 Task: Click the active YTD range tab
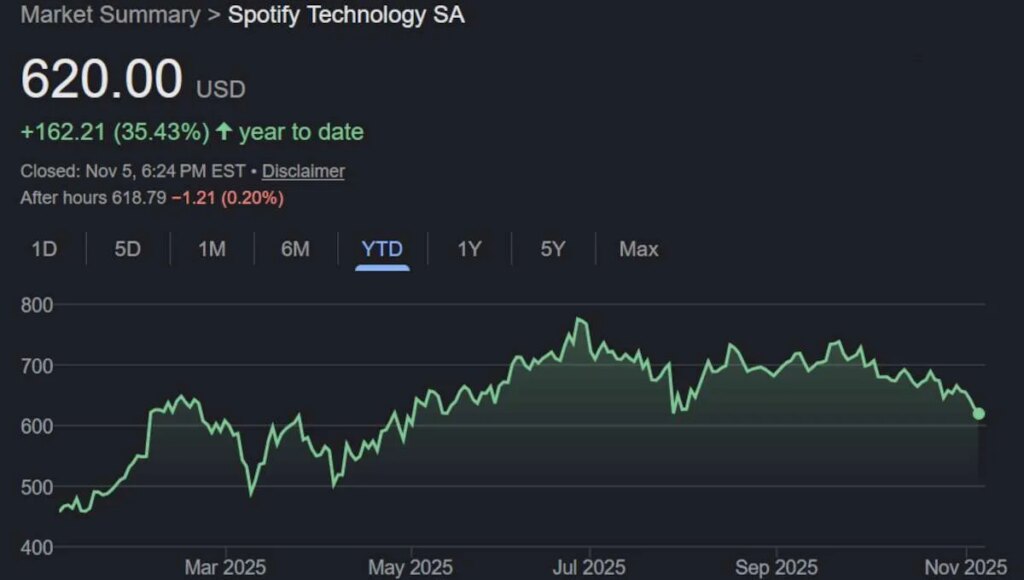click(x=379, y=249)
